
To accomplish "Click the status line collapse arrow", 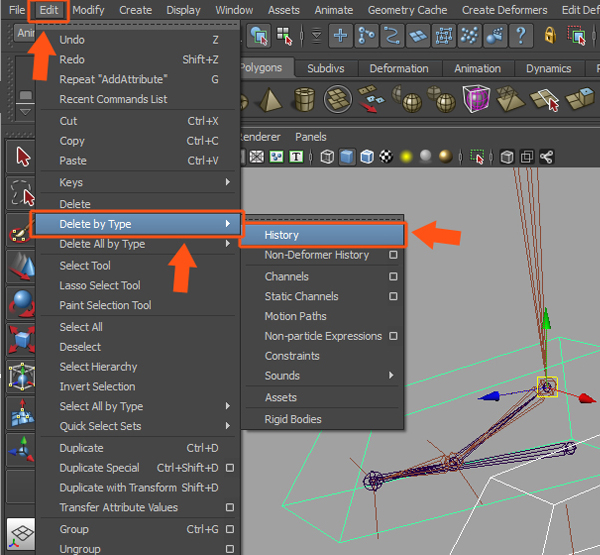I will click(316, 36).
